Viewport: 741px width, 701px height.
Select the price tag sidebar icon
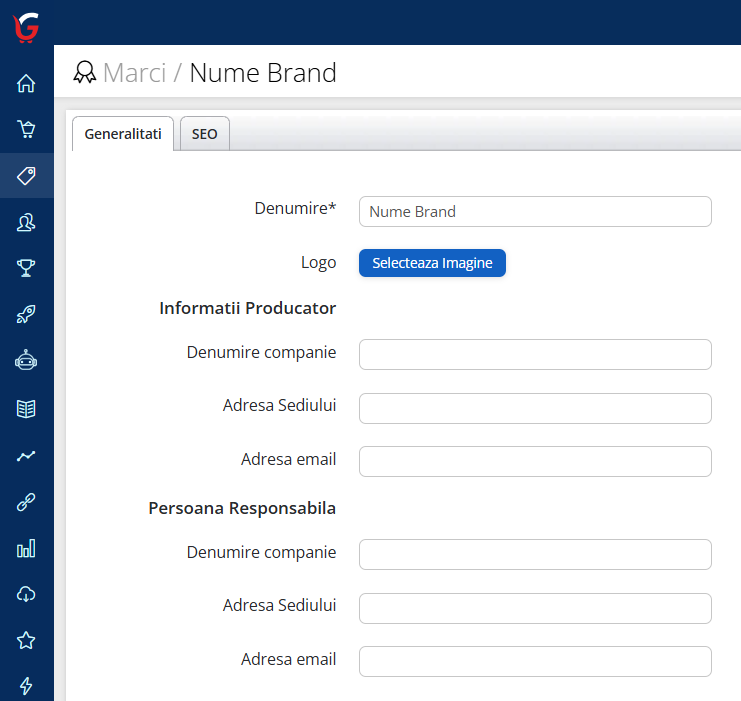(x=26, y=176)
